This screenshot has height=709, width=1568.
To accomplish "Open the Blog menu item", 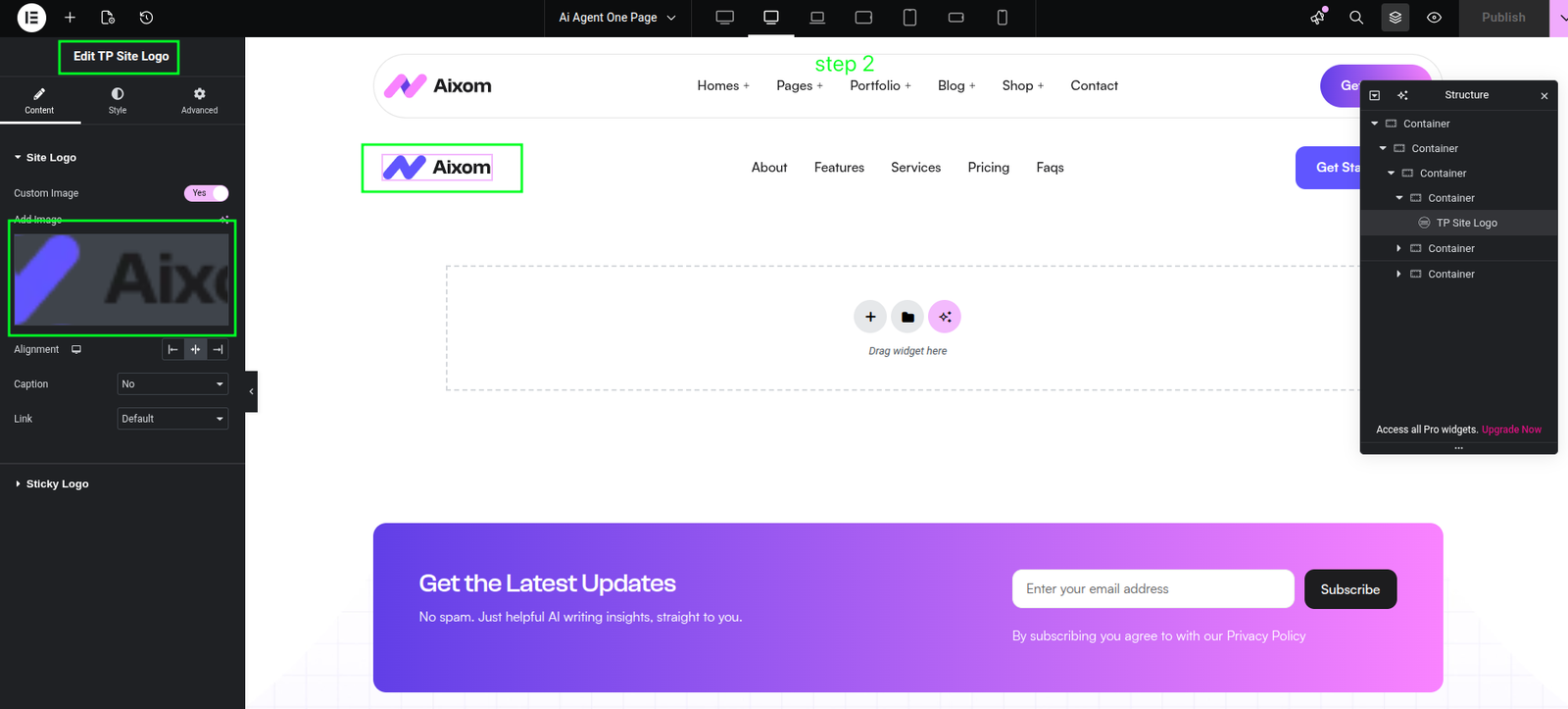I will pyautogui.click(x=956, y=85).
